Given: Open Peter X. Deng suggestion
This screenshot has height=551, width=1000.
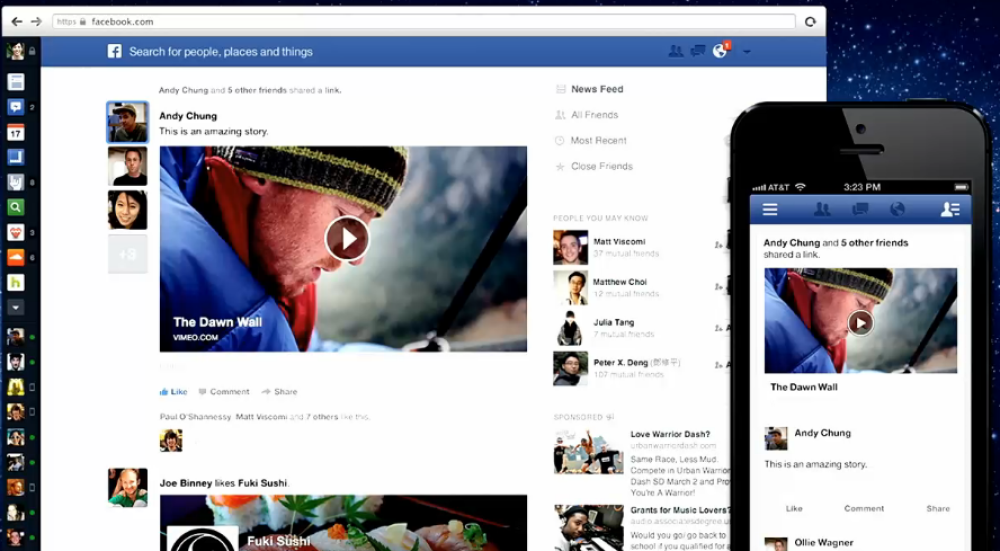Looking at the screenshot, I should tap(636, 363).
